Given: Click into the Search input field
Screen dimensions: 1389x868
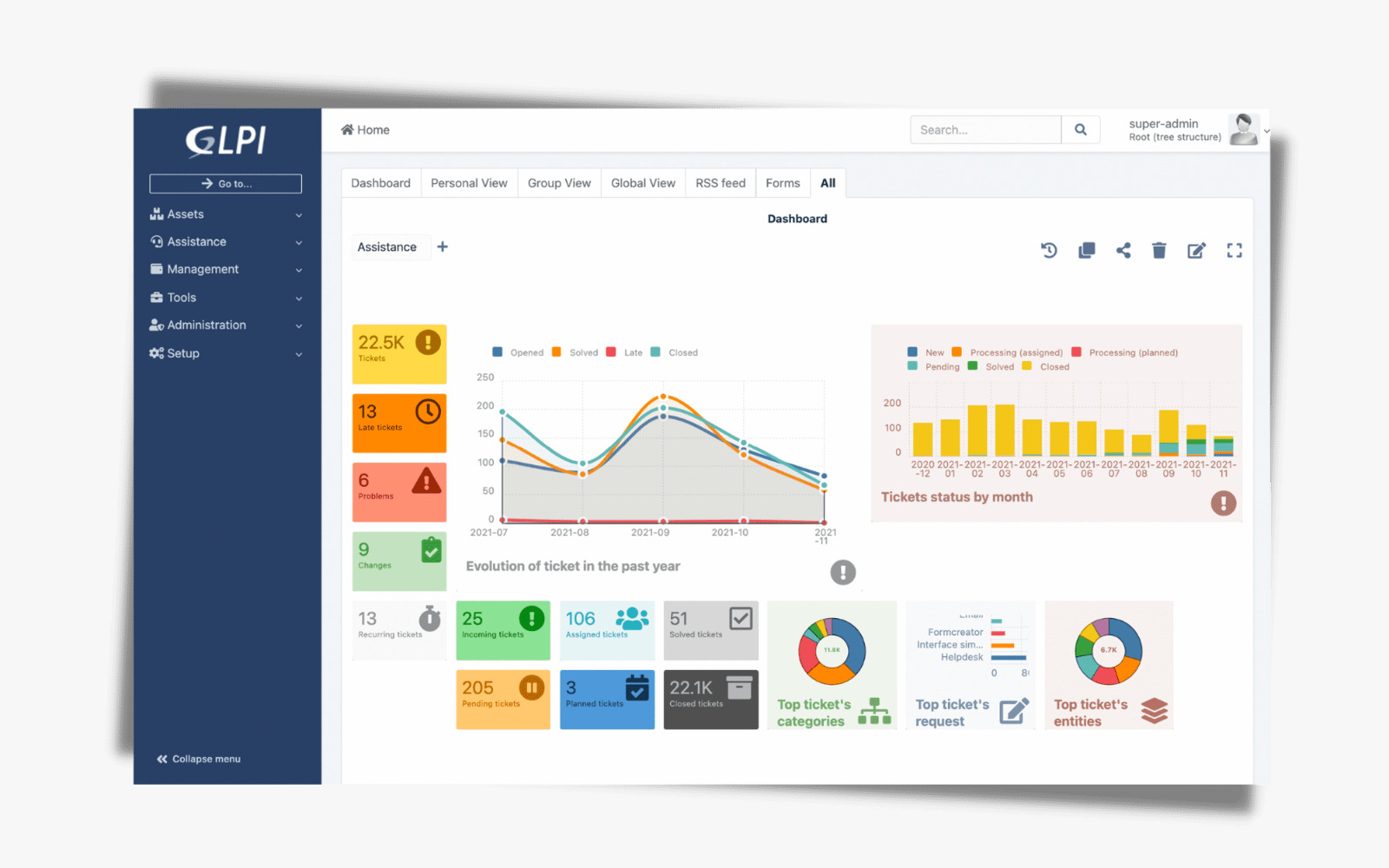Looking at the screenshot, I should point(985,130).
